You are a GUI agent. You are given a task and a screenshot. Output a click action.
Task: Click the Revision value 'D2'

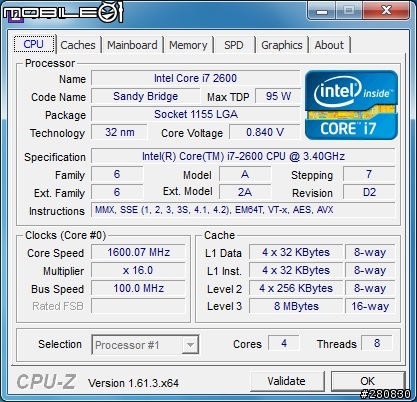[369, 192]
